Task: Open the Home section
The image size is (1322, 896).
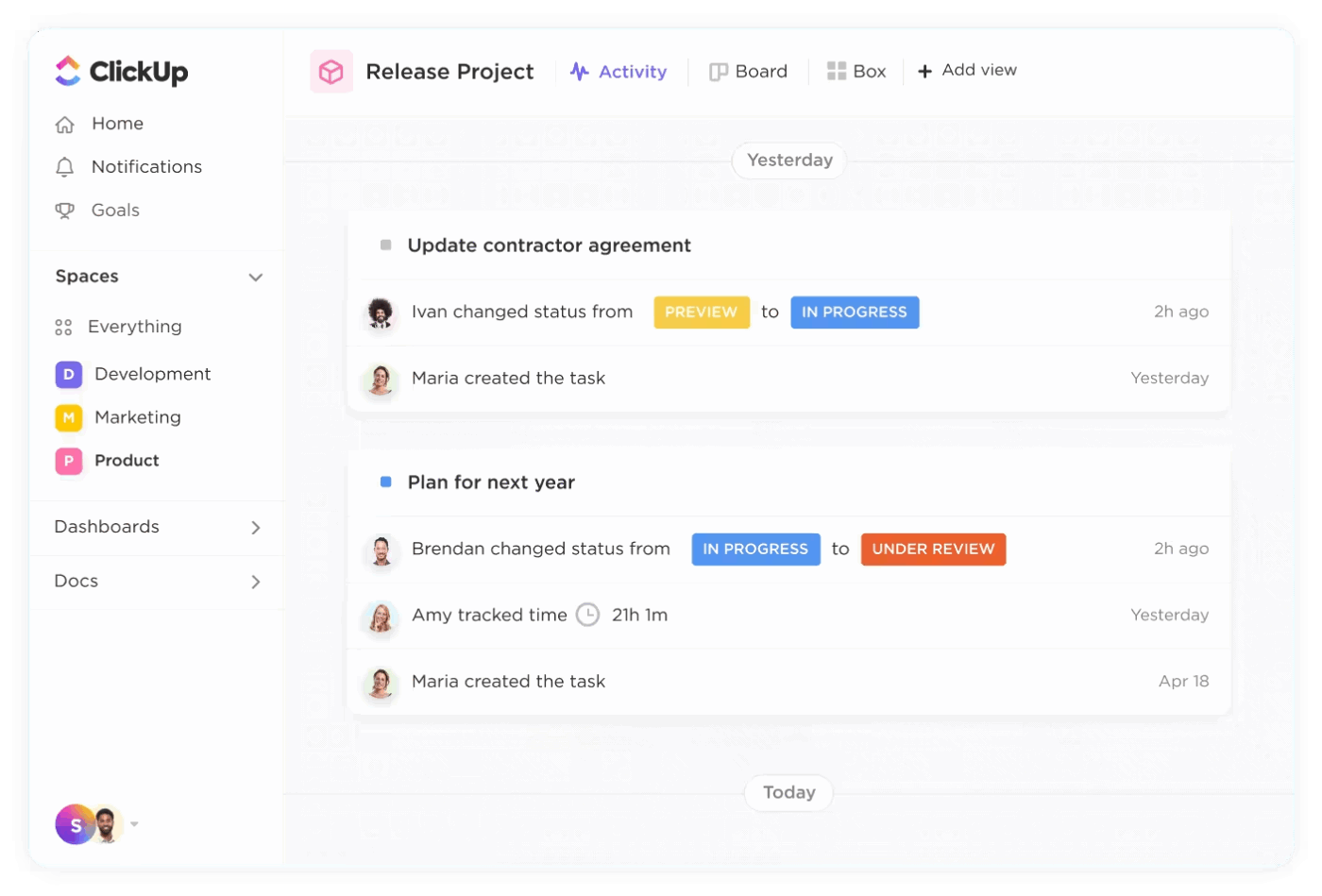Action: coord(117,124)
